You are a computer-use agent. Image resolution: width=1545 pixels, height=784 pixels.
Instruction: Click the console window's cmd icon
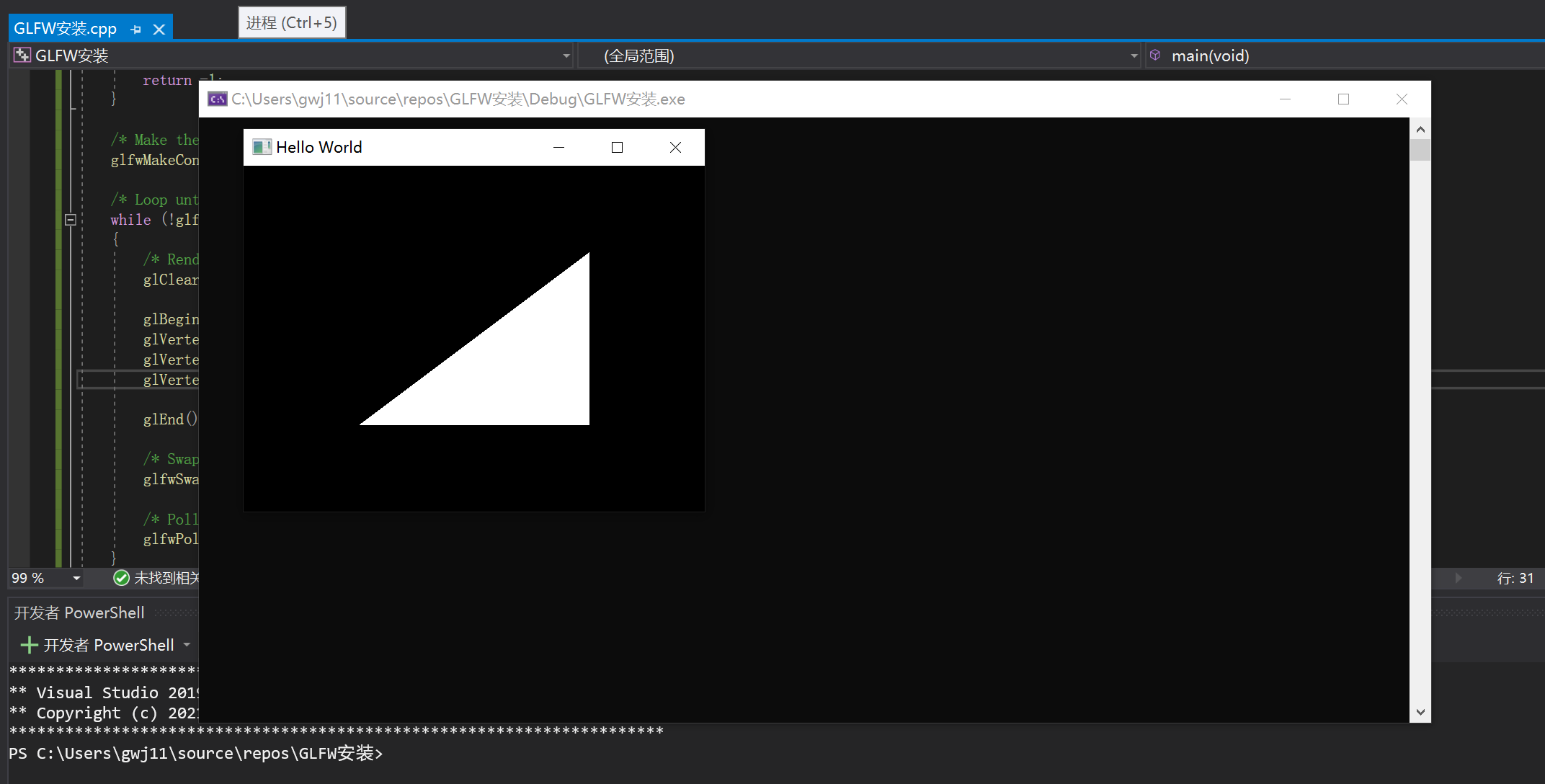click(x=217, y=99)
